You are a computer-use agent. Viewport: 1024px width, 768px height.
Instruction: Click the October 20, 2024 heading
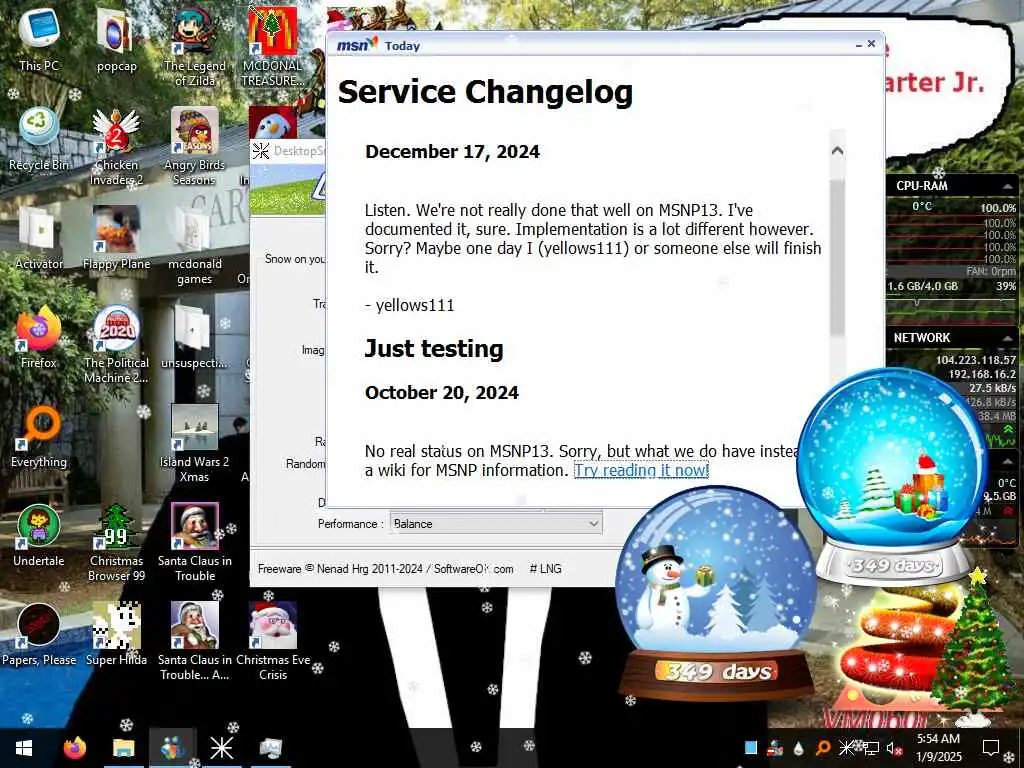pyautogui.click(x=442, y=392)
